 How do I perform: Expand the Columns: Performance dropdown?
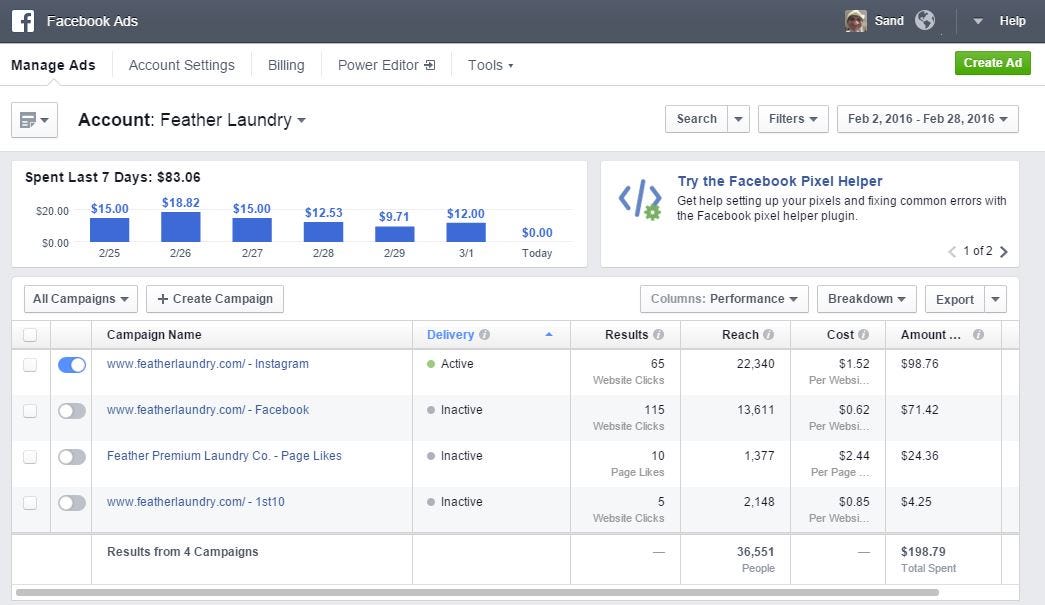pos(724,299)
